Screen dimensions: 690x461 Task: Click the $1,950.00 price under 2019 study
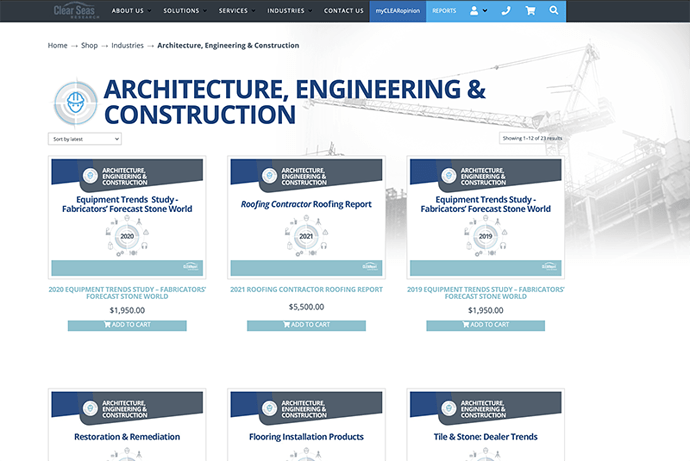[485, 311]
